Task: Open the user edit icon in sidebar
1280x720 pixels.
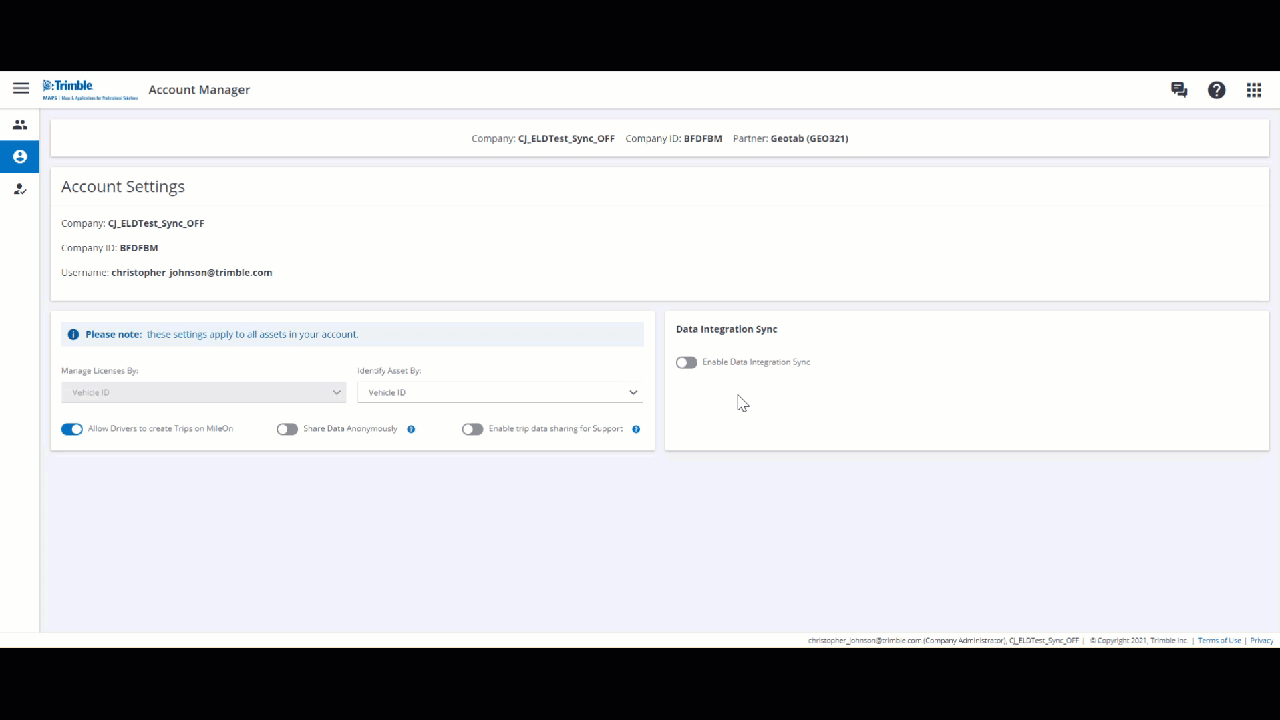Action: [20, 189]
